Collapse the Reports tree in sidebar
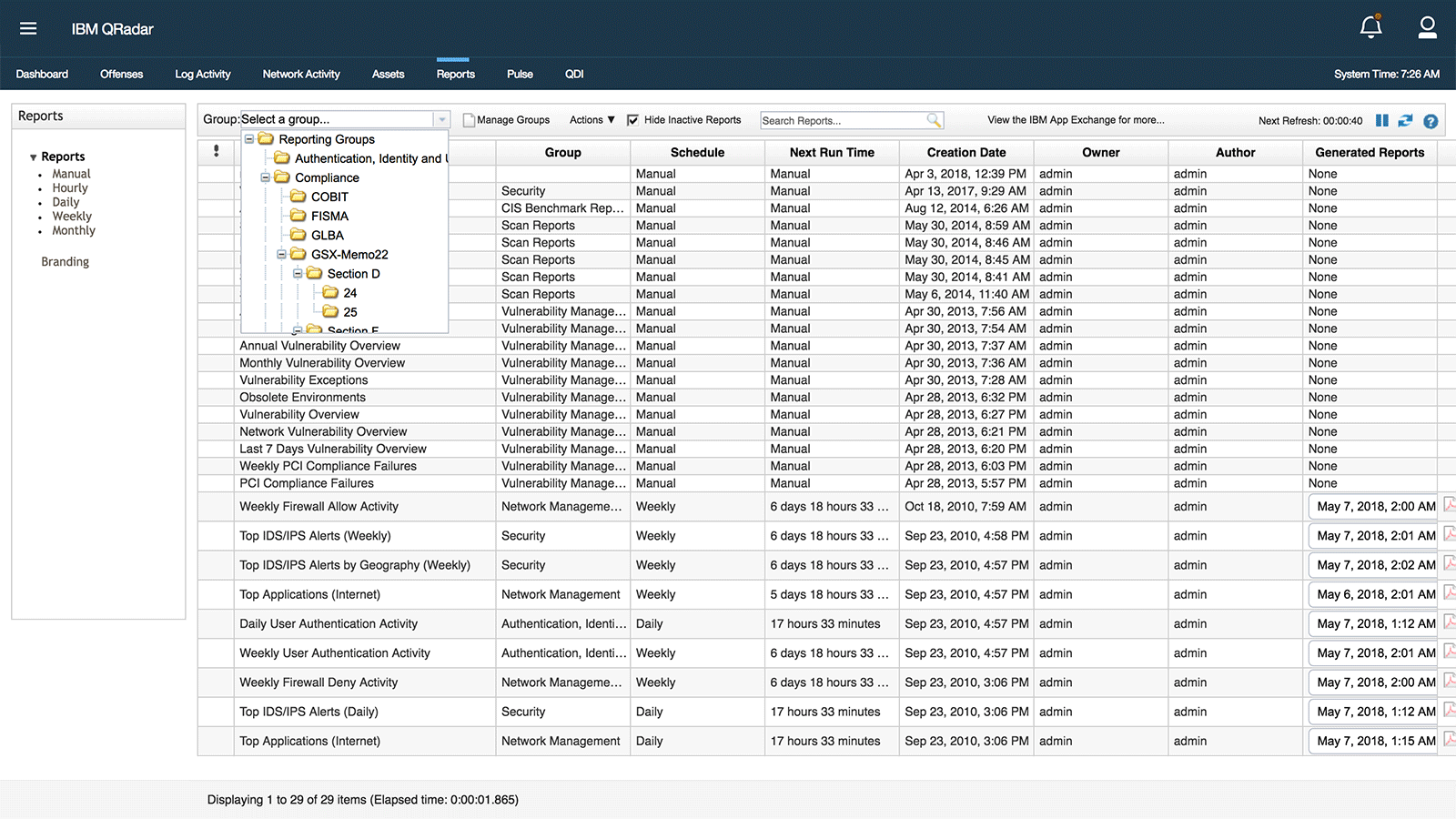Screen dimensions: 1456x819 (x=33, y=157)
